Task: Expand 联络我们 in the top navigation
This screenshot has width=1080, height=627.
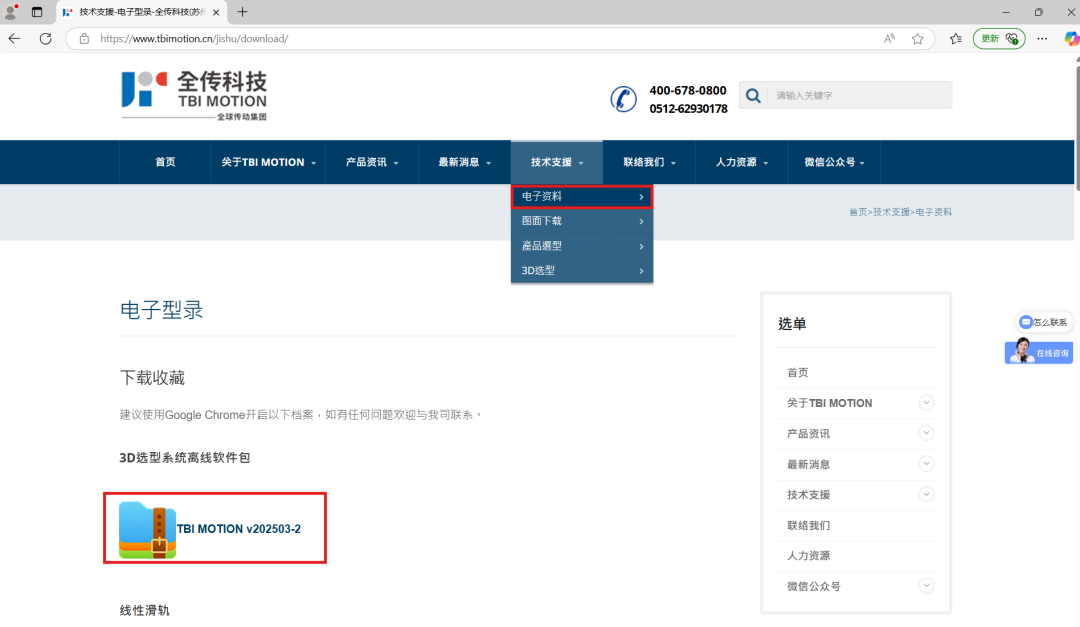Action: pyautogui.click(x=650, y=162)
